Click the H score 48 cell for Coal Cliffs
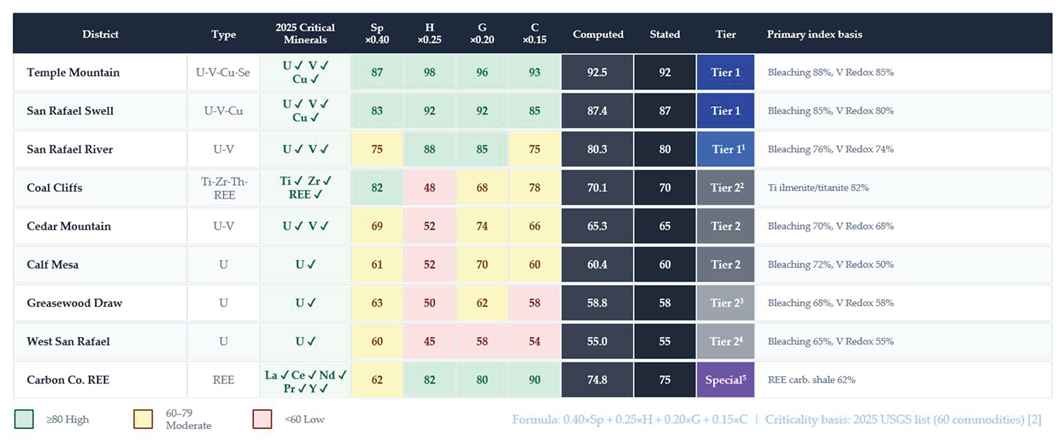Viewport: 1062px width, 440px height. [x=429, y=188]
